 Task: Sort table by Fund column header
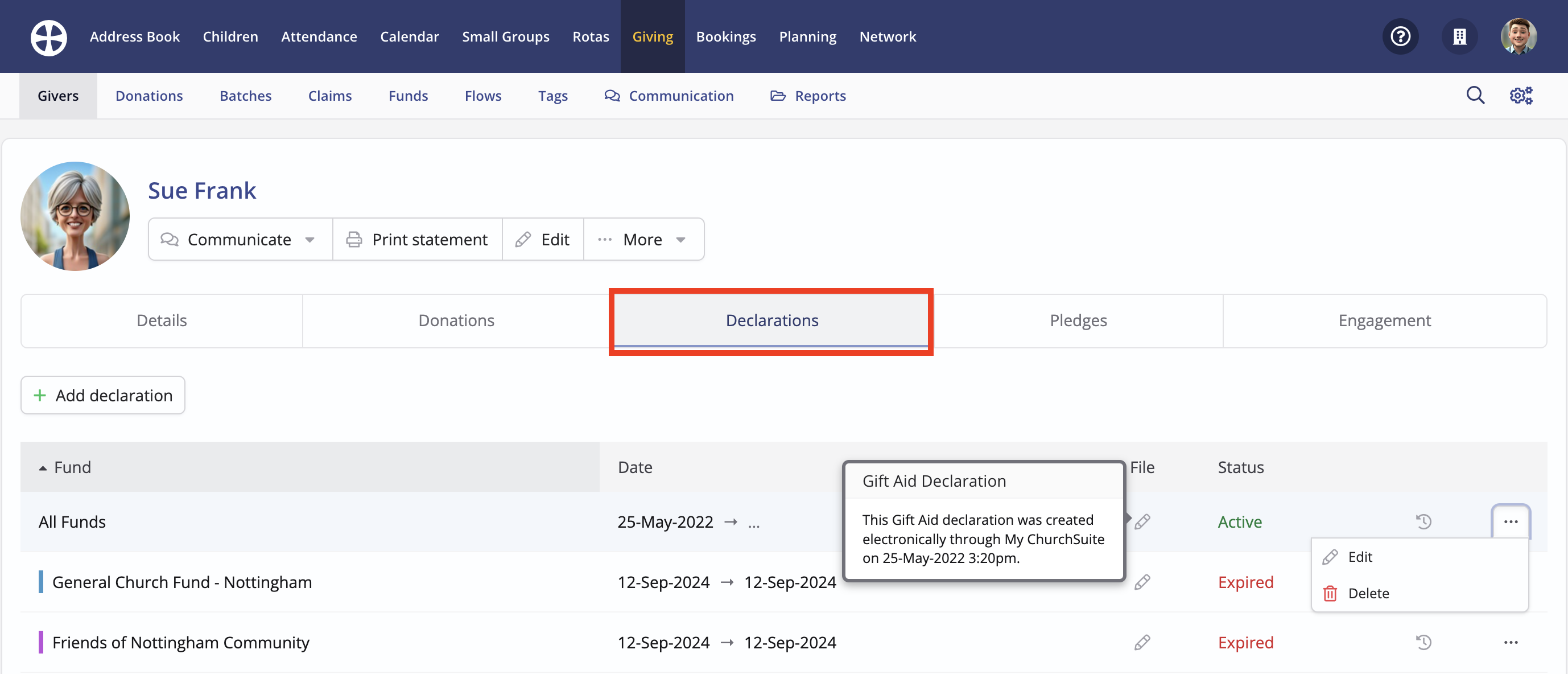point(72,467)
